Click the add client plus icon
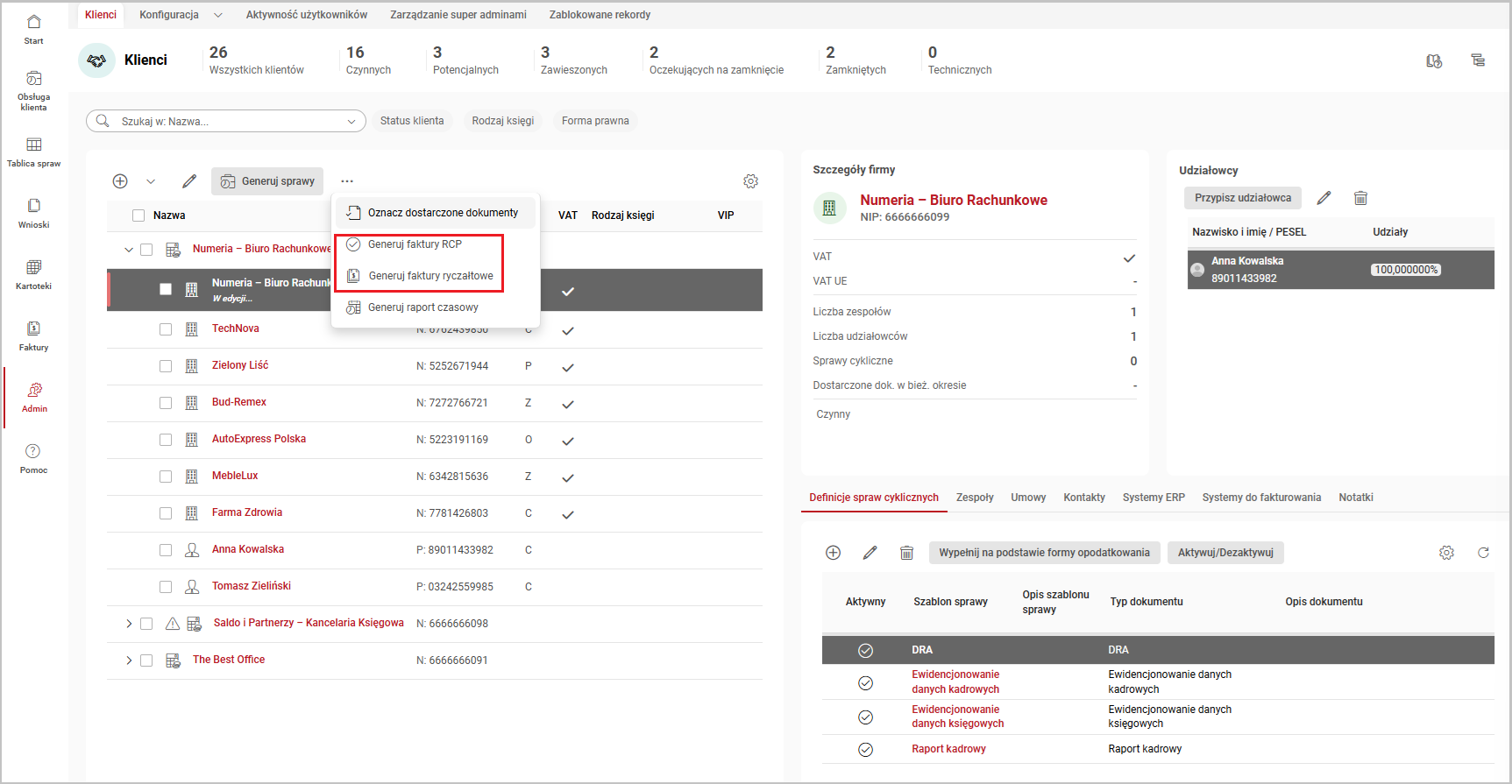 click(120, 181)
